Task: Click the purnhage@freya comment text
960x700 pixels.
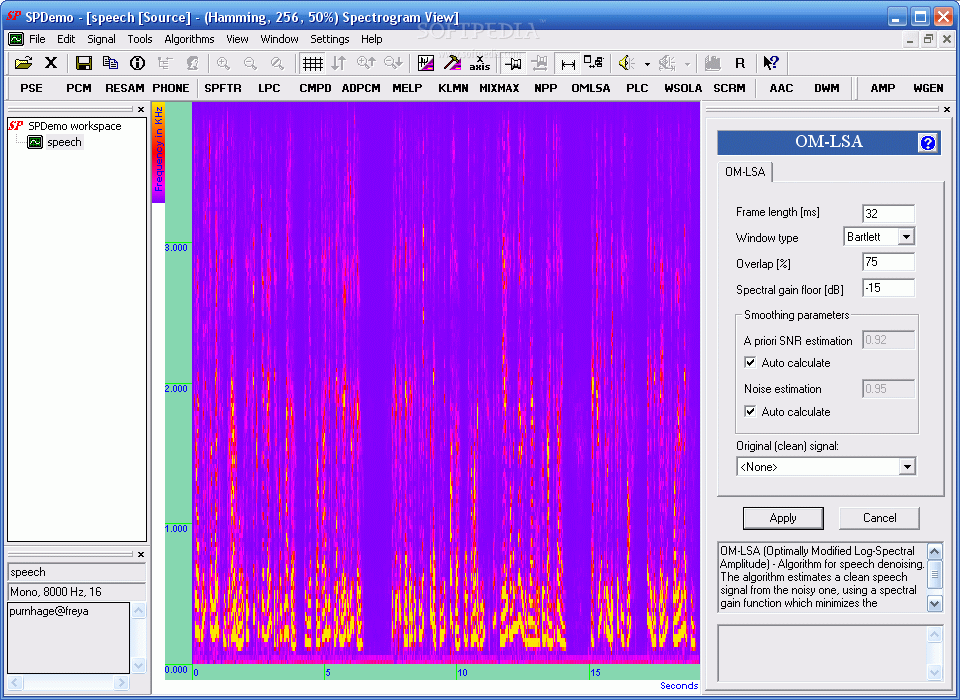Action: (49, 611)
